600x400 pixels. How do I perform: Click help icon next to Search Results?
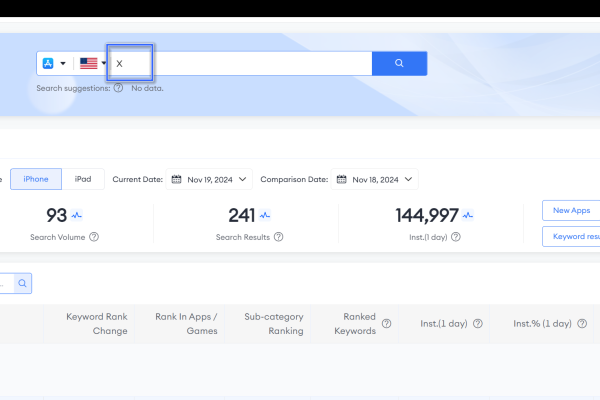pyautogui.click(x=278, y=237)
